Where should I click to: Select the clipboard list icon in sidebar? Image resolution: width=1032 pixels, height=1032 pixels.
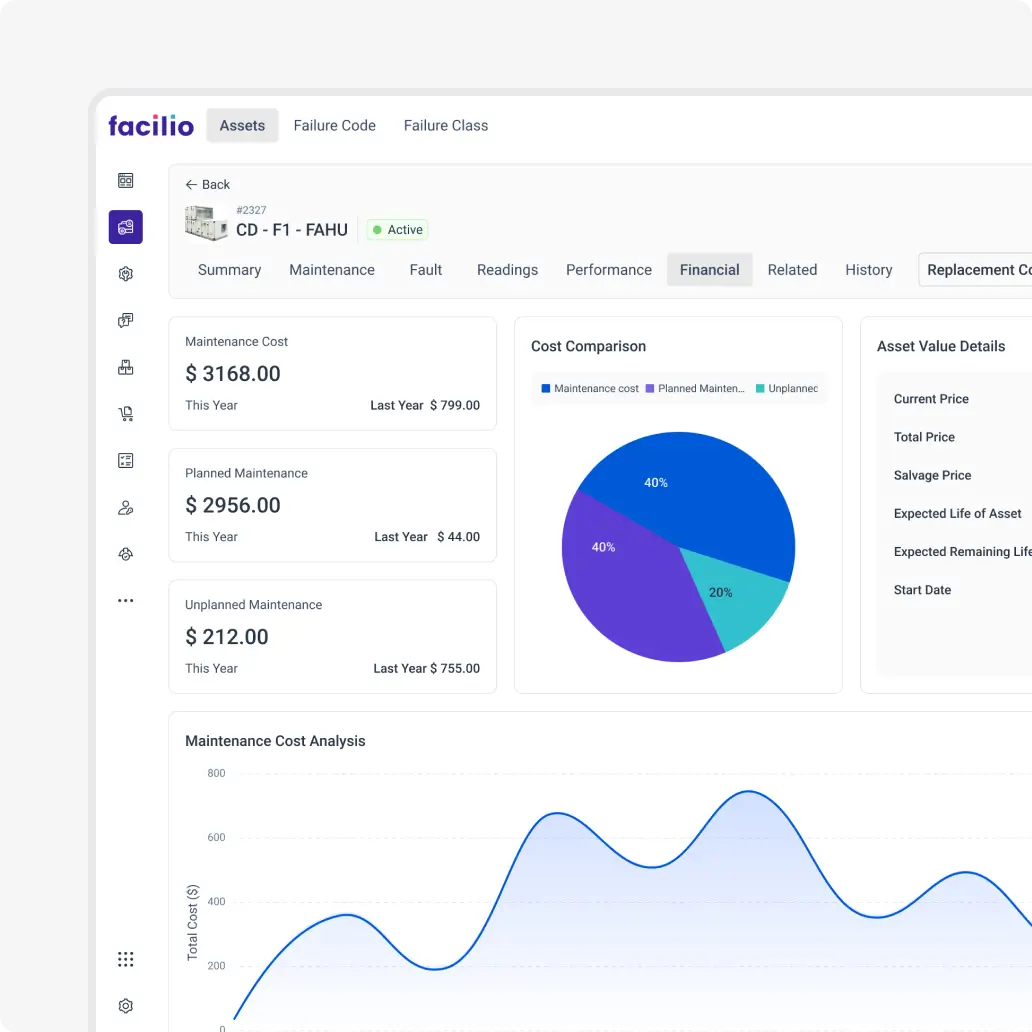(x=125, y=460)
